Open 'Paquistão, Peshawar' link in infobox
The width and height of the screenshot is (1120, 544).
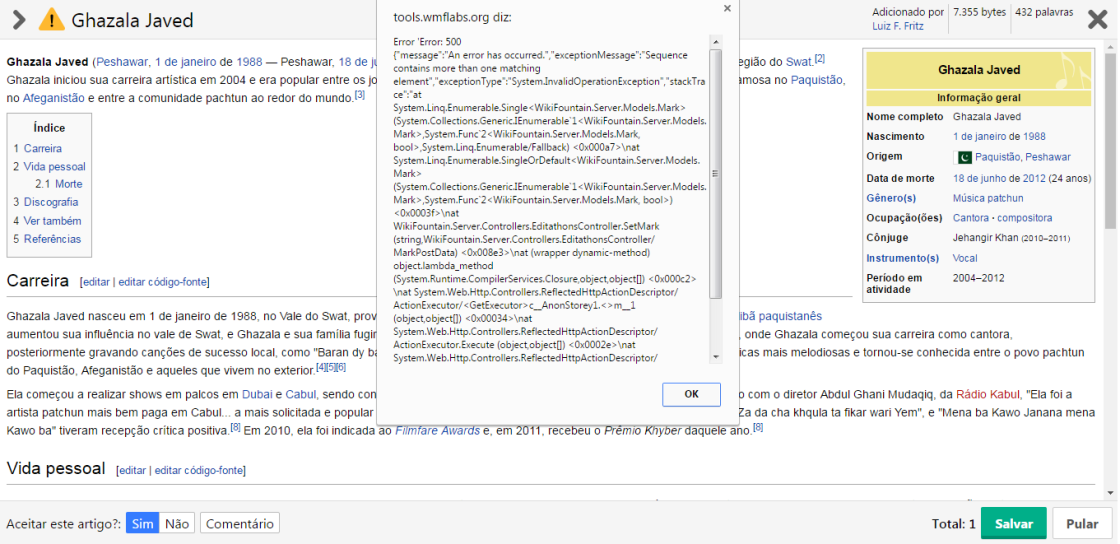pyautogui.click(x=1023, y=157)
